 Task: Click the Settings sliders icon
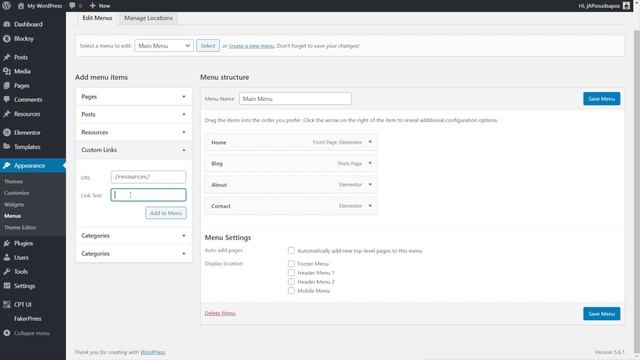(7, 286)
